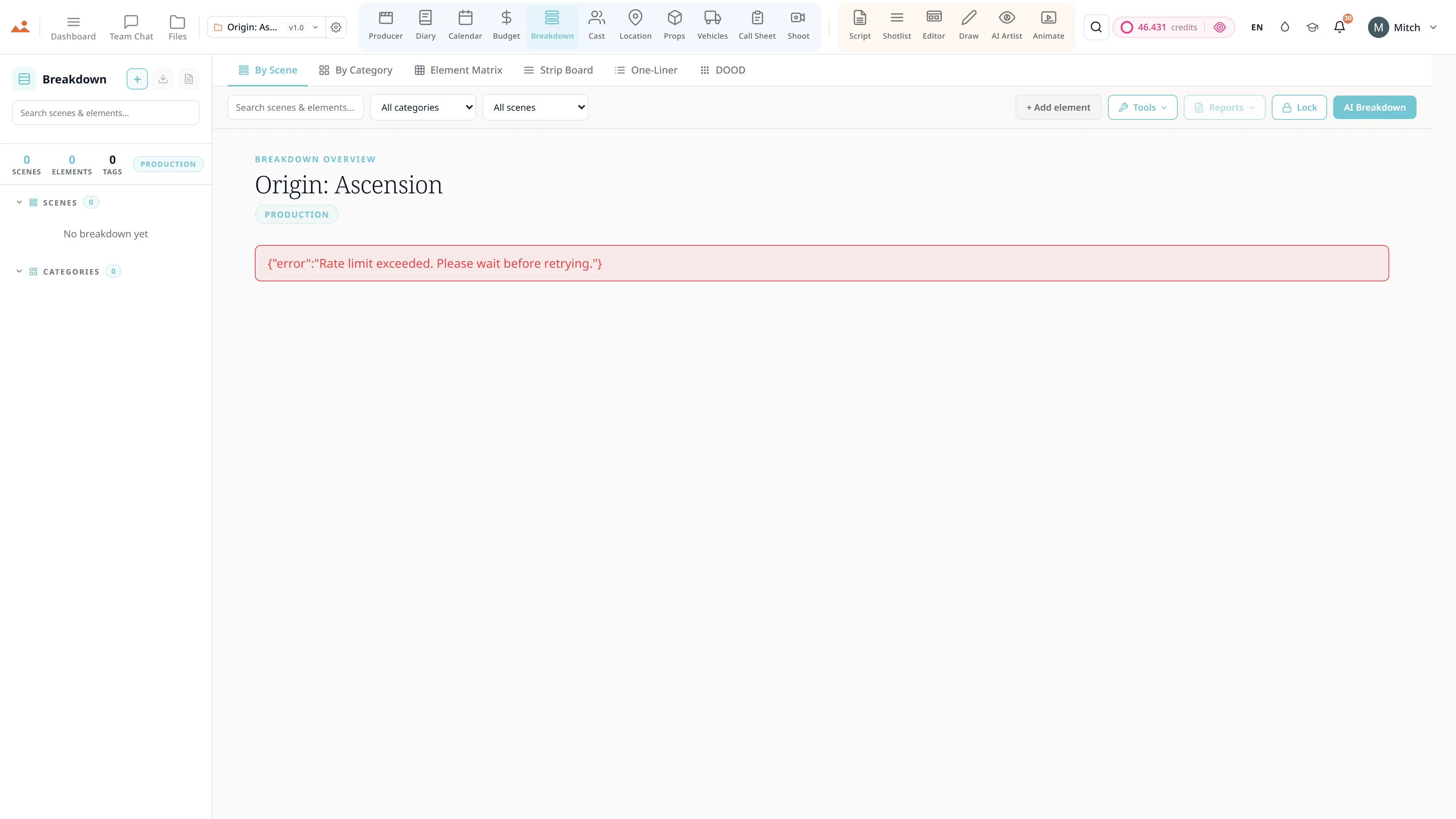Toggle the theme droplet icon

pyautogui.click(x=1285, y=27)
